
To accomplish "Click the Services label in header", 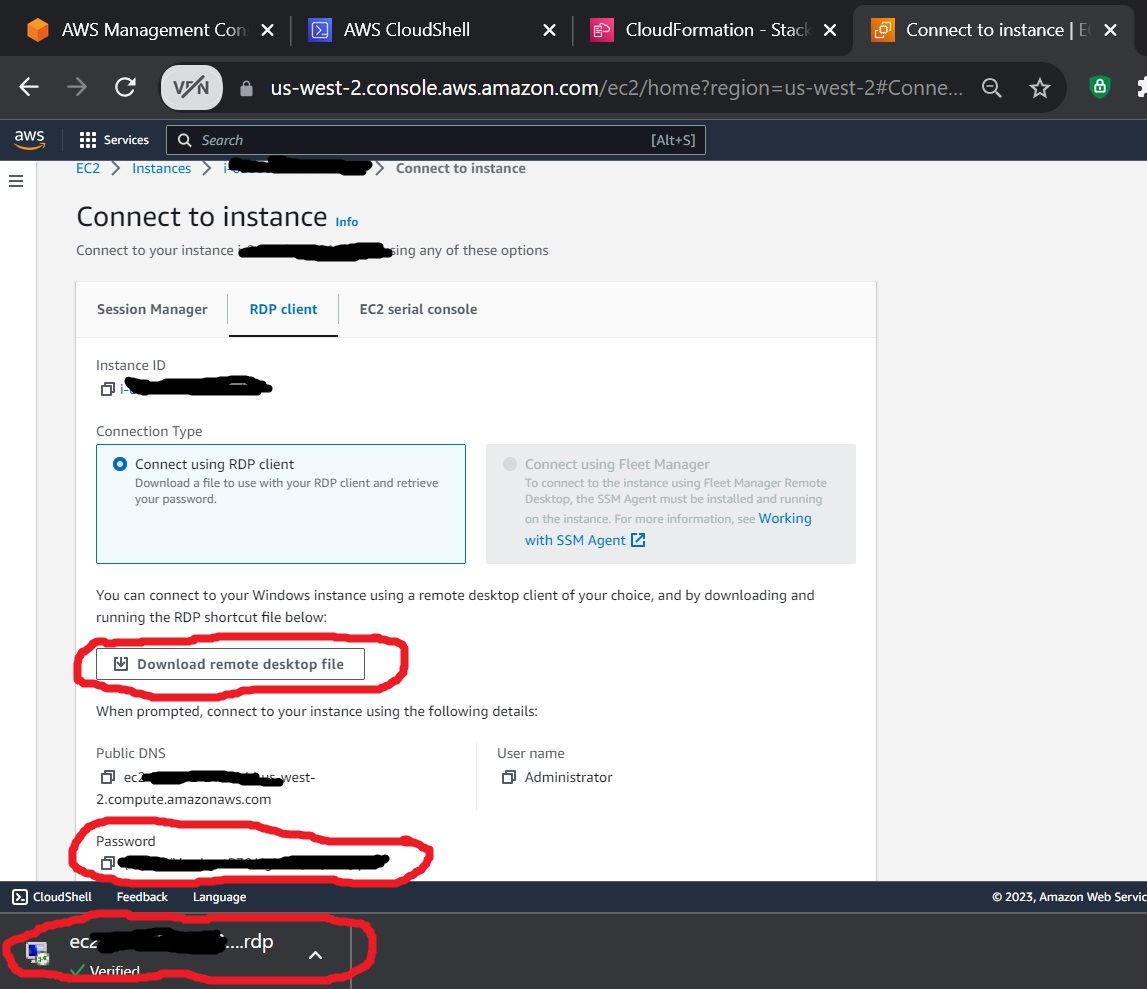I will pyautogui.click(x=126, y=140).
